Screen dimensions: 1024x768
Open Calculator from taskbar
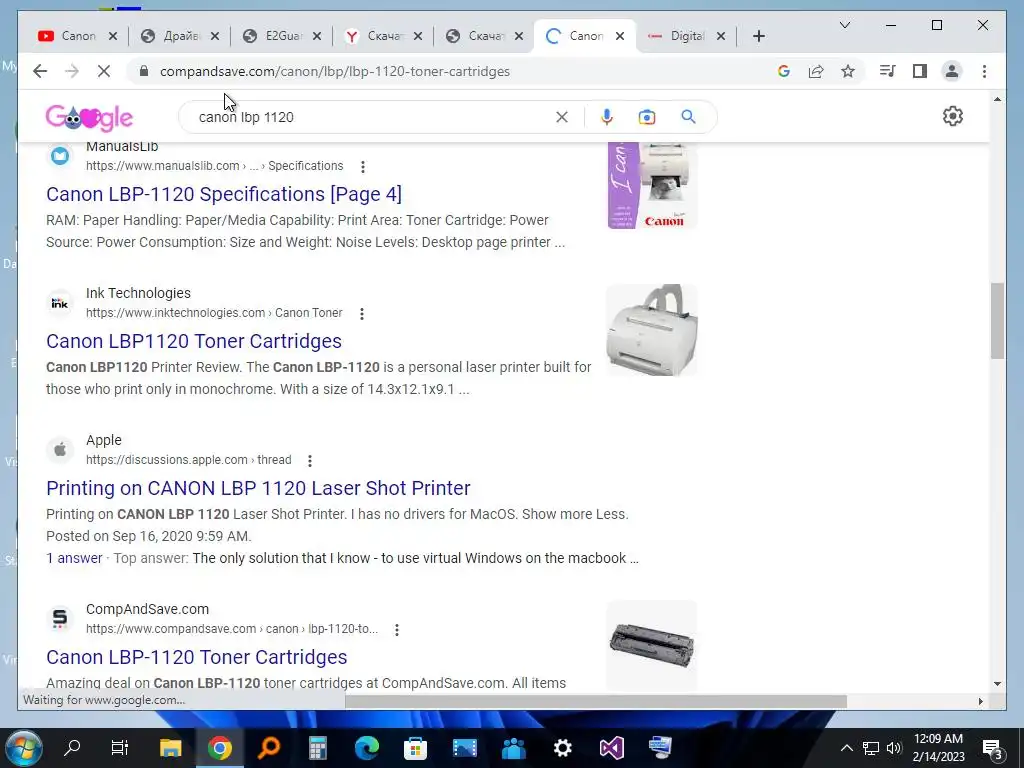[x=317, y=748]
